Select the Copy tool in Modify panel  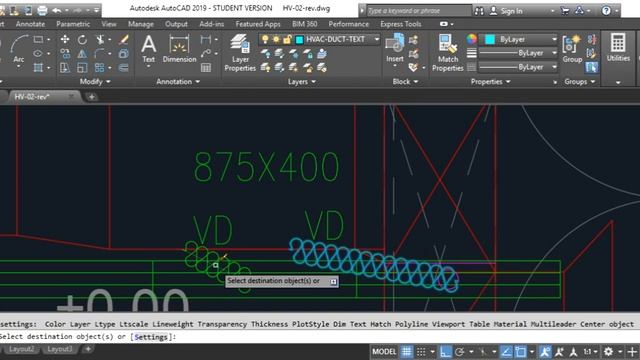[x=65, y=53]
